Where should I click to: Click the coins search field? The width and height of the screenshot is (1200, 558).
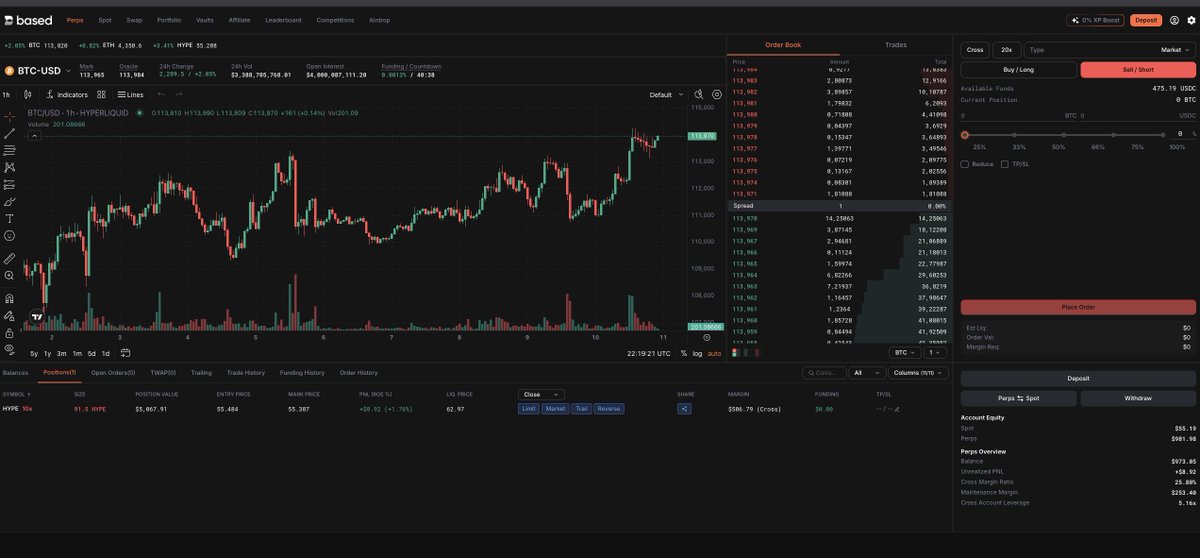pos(824,373)
